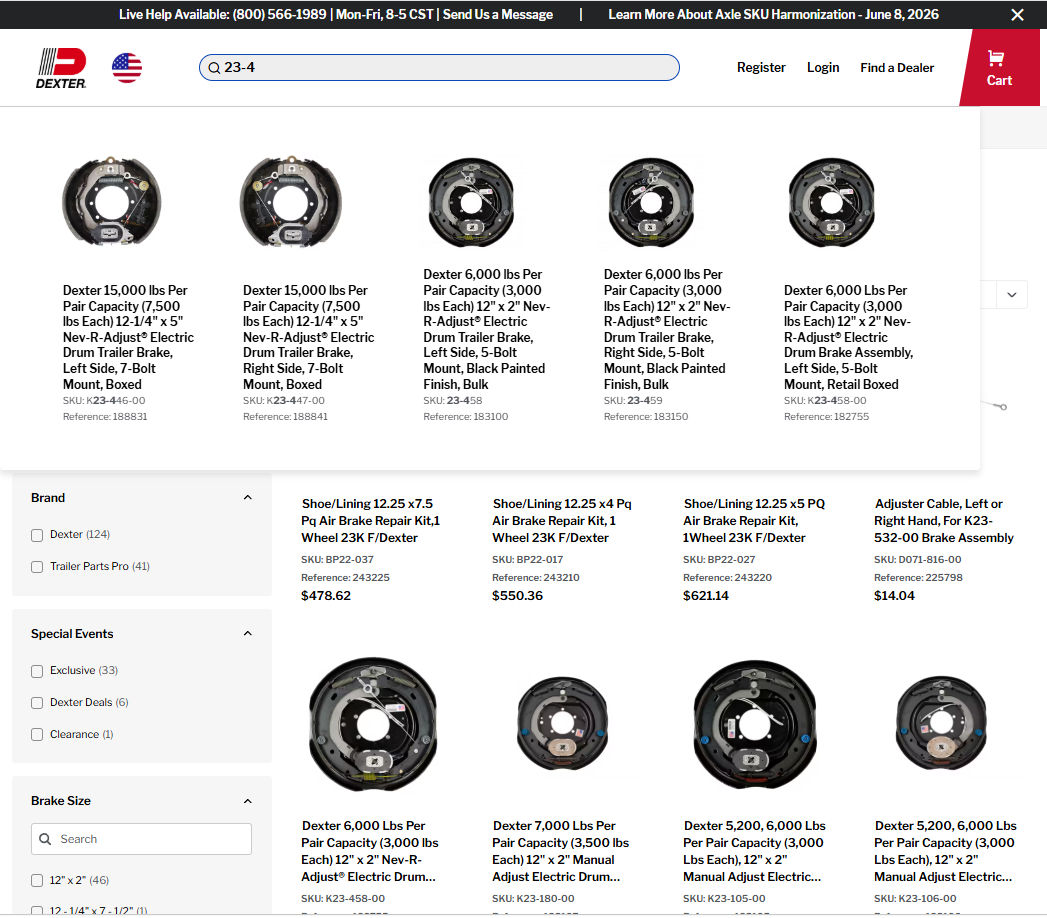This screenshot has width=1047, height=918.
Task: Click SKU: BP22-037 text
Action: tap(337, 559)
